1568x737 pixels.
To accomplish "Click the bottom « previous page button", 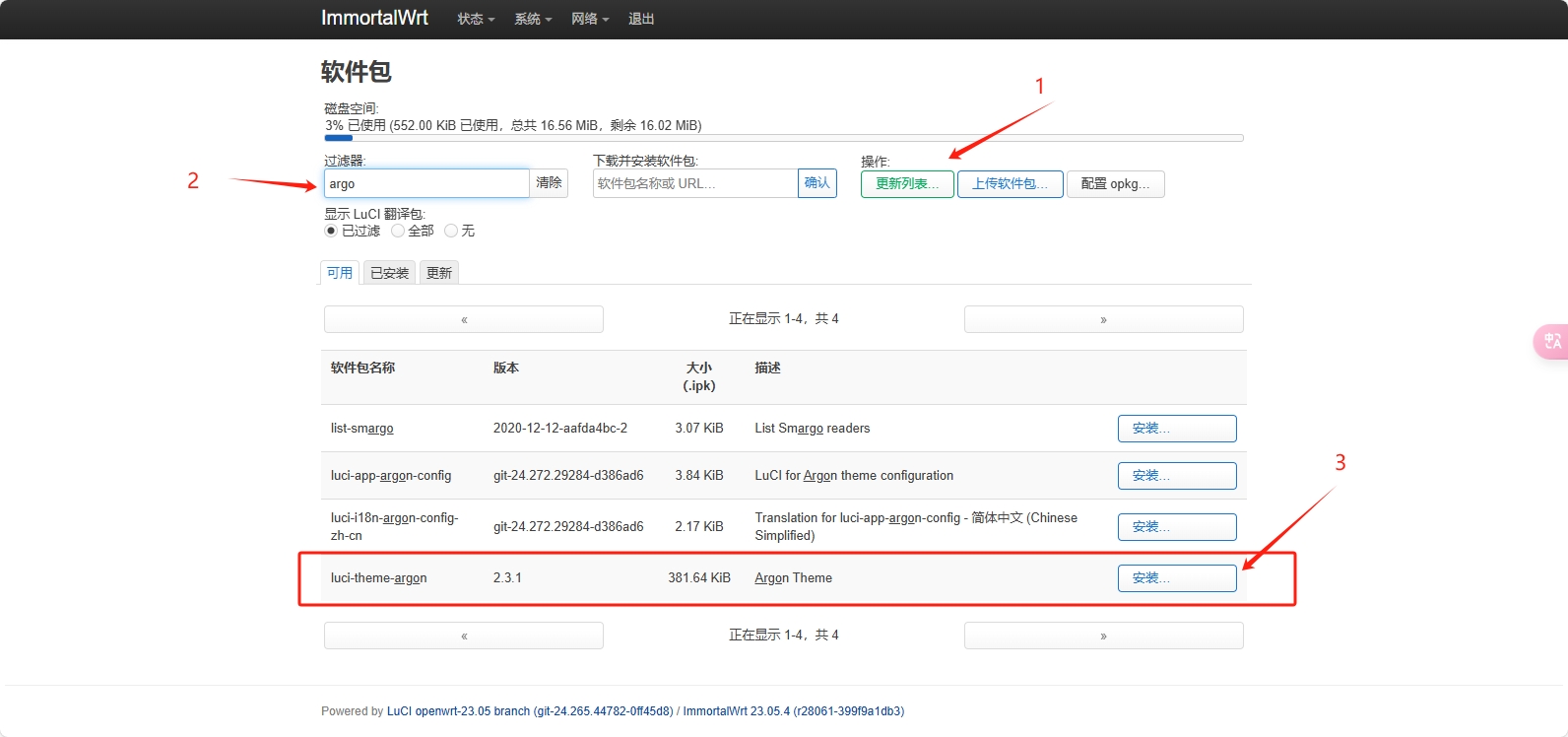I will point(464,636).
